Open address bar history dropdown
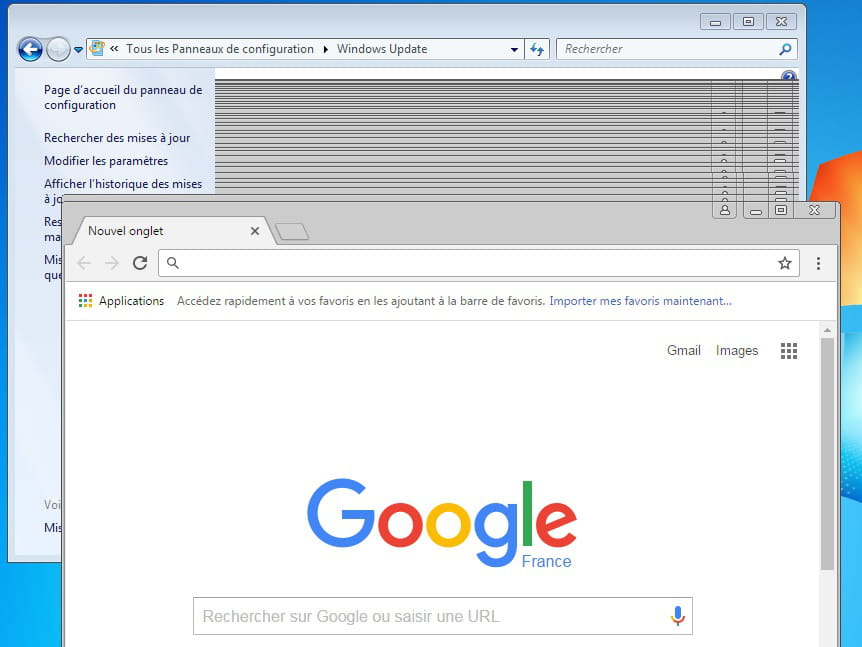This screenshot has width=862, height=647. 514,49
